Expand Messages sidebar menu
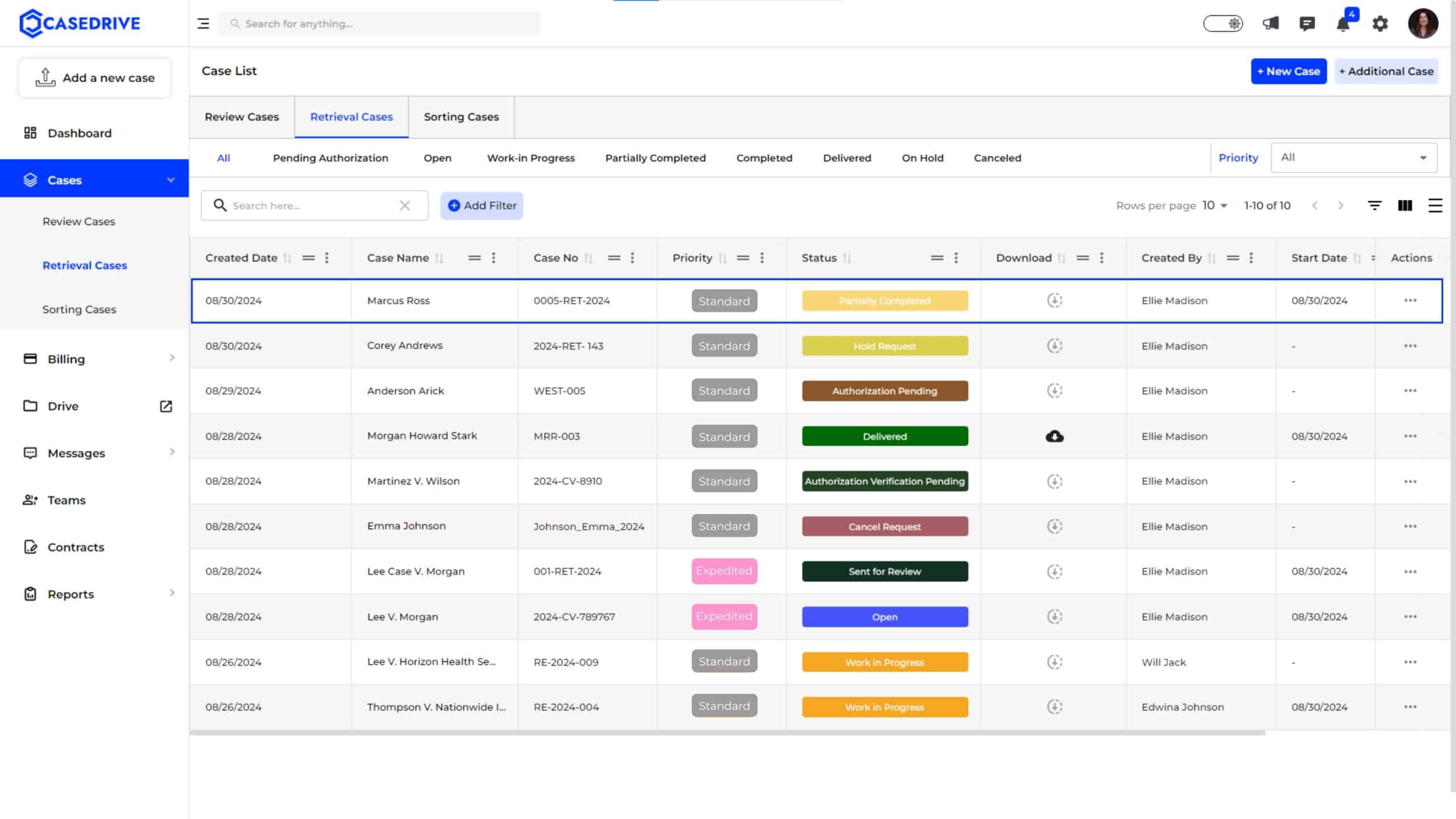Screen dimensions: 1456x819 click(x=172, y=452)
